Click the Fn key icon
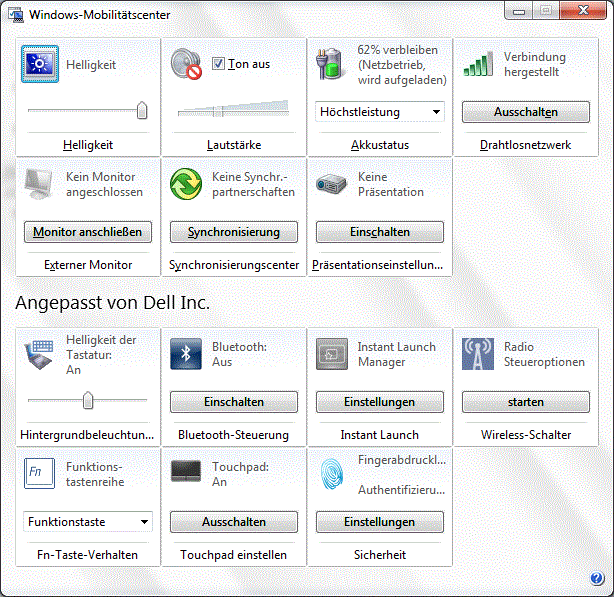Screen dimensions: 614x597 [39, 473]
